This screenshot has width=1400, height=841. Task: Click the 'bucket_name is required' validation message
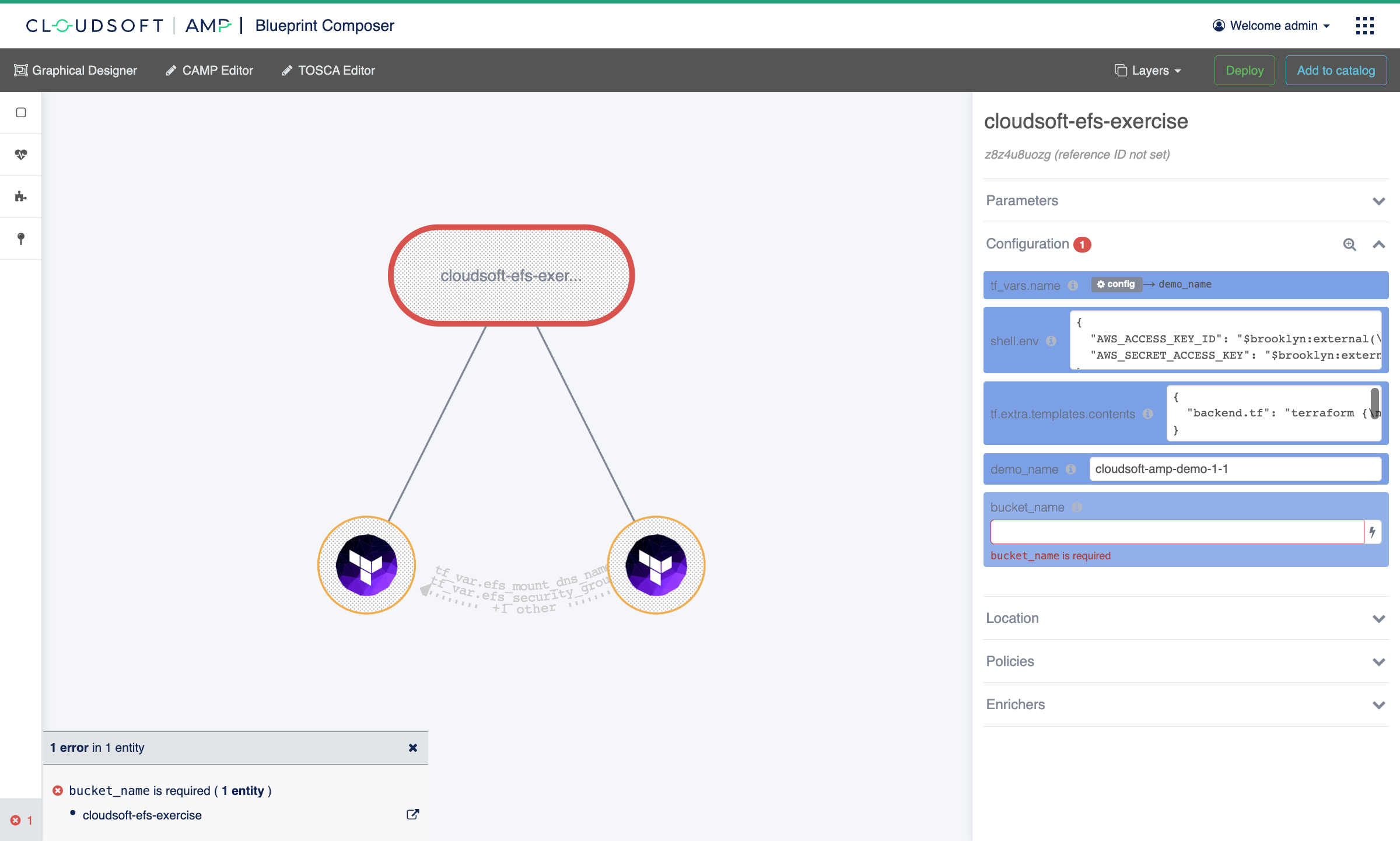(x=1051, y=556)
